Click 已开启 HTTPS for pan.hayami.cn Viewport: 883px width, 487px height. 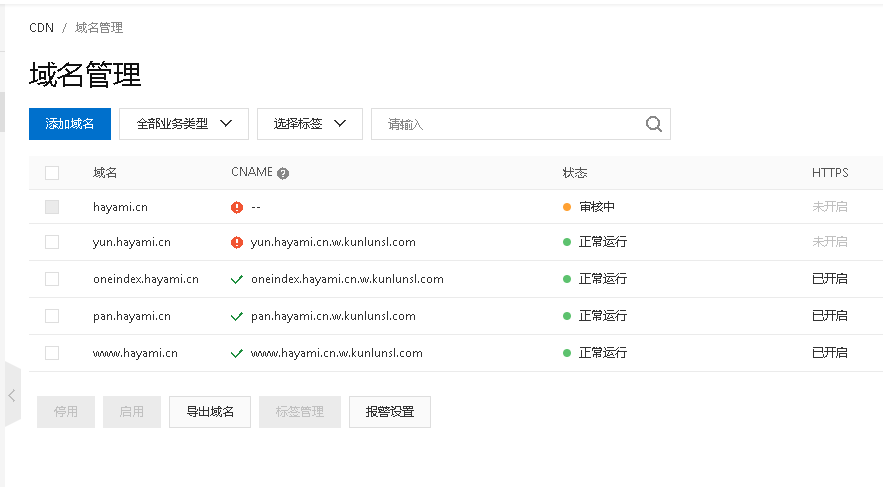(830, 316)
